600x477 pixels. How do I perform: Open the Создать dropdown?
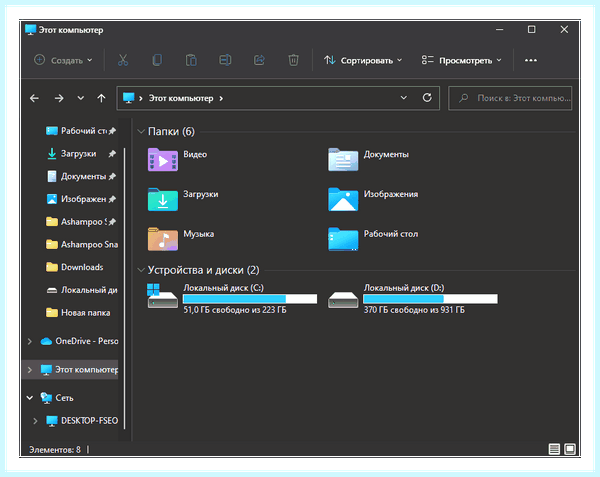click(x=63, y=60)
